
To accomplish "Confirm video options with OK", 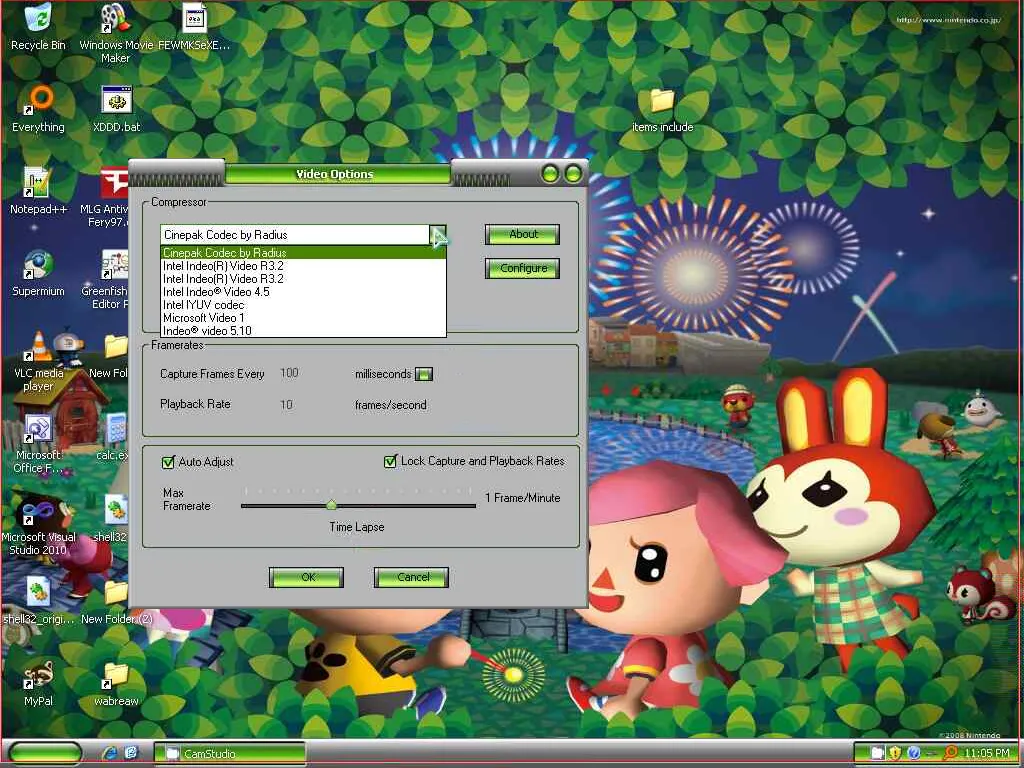I will [306, 577].
